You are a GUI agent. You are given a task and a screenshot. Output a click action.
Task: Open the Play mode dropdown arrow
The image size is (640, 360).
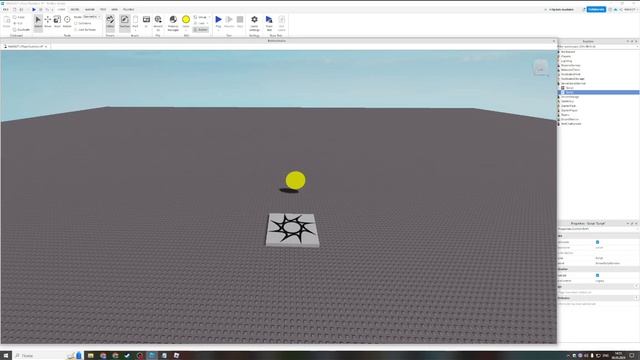pyautogui.click(x=218, y=30)
